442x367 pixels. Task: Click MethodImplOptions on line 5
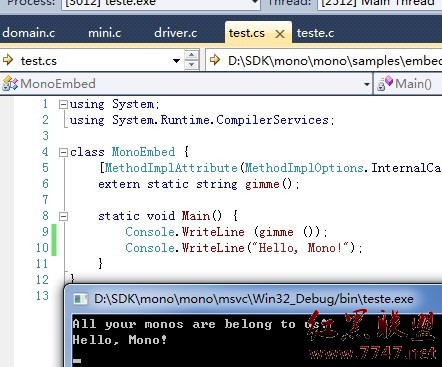(x=304, y=168)
